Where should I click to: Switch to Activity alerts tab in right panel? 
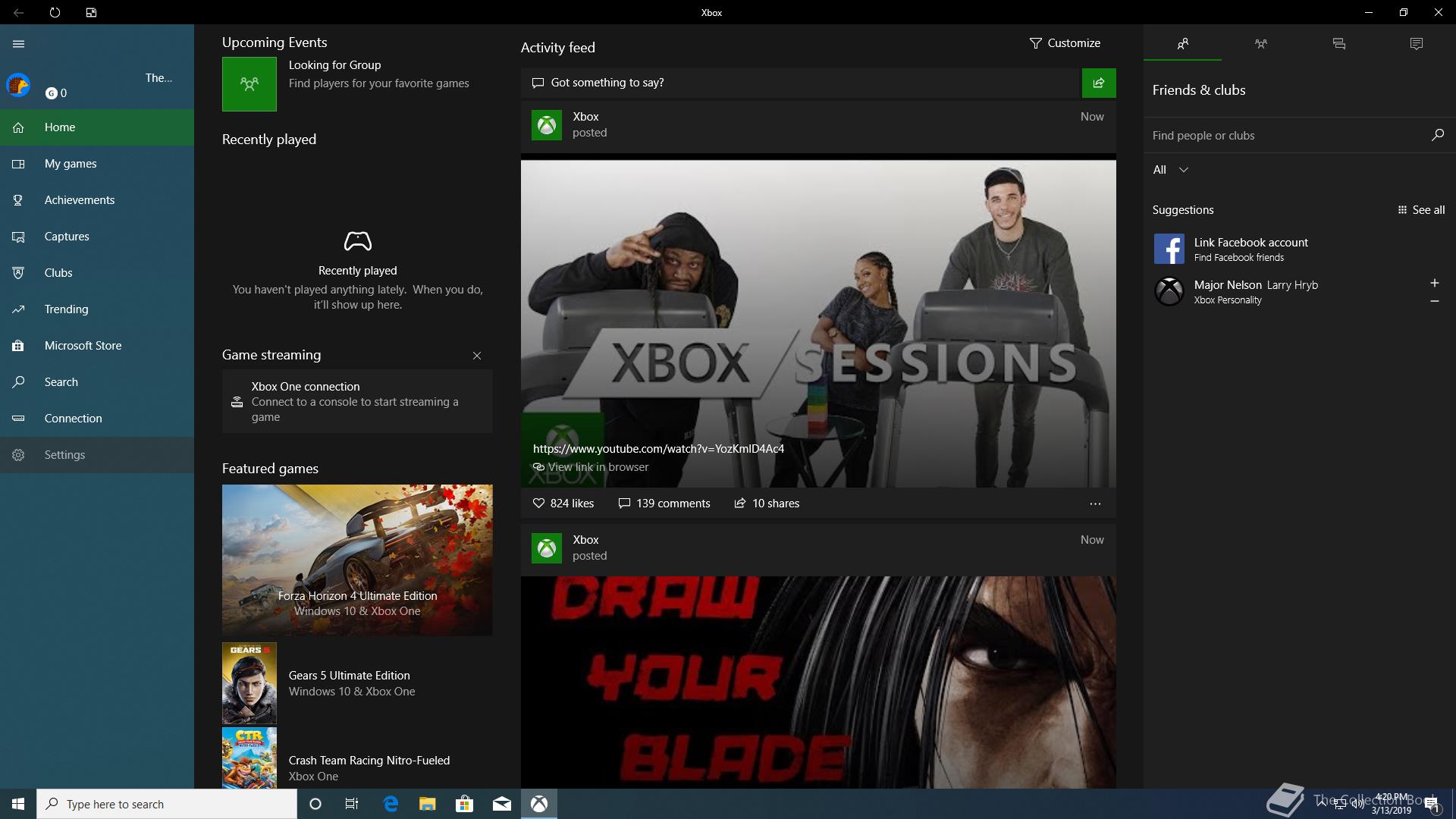1417,44
